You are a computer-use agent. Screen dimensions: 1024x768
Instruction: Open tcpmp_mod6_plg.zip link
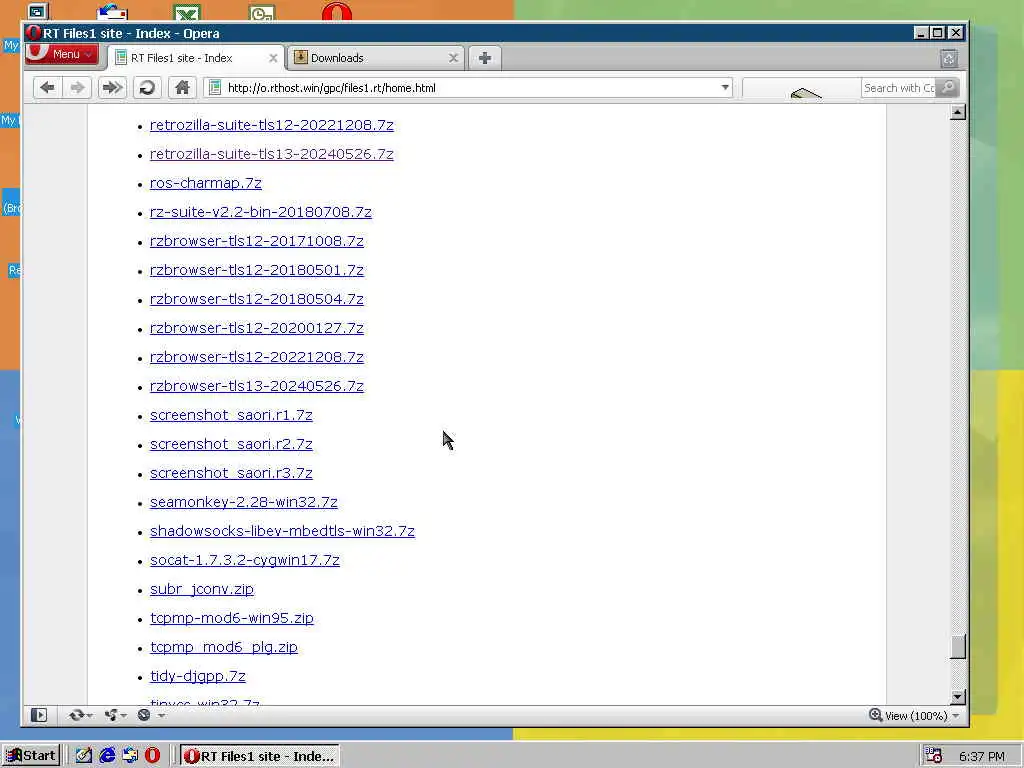click(224, 647)
